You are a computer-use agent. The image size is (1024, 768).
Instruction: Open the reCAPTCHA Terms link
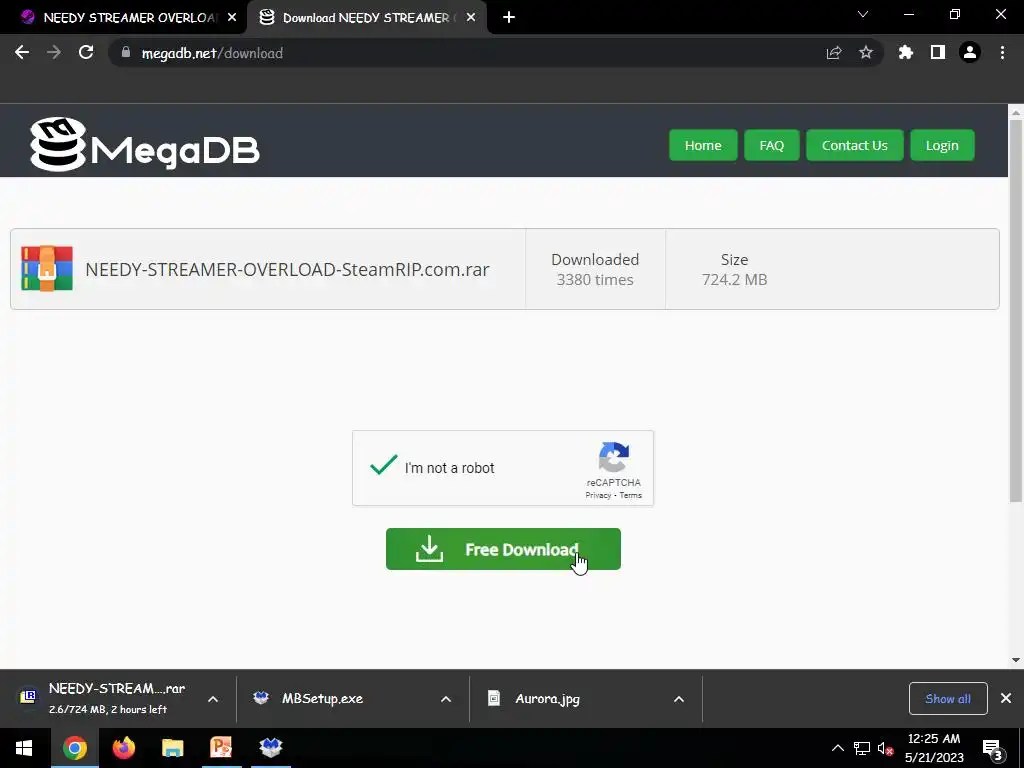[x=630, y=495]
